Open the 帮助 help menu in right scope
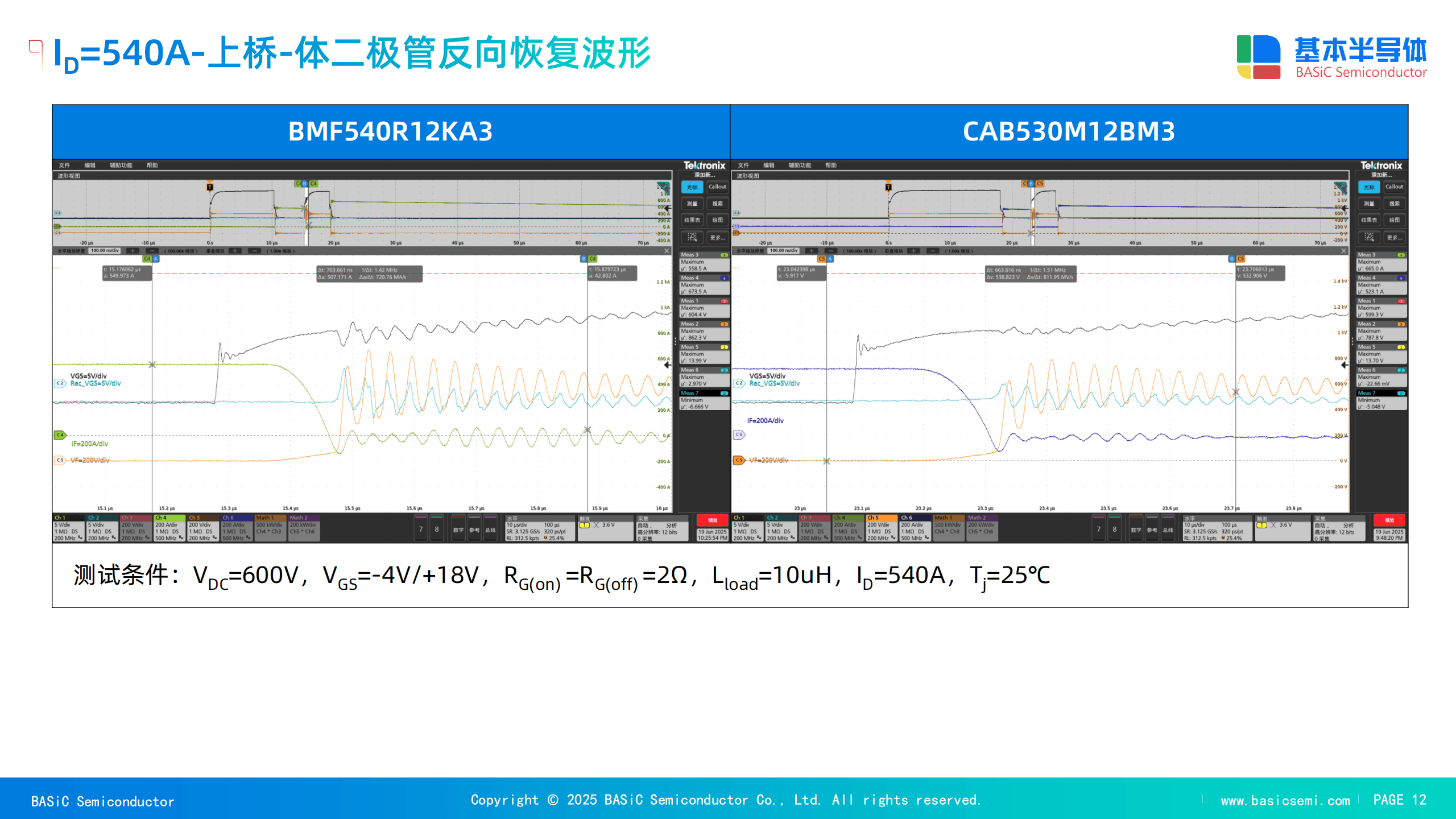The width and height of the screenshot is (1456, 819). tap(831, 166)
